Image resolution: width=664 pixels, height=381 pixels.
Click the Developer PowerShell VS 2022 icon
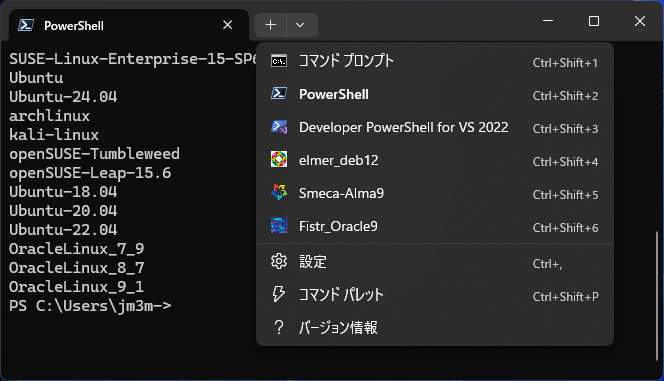click(279, 127)
